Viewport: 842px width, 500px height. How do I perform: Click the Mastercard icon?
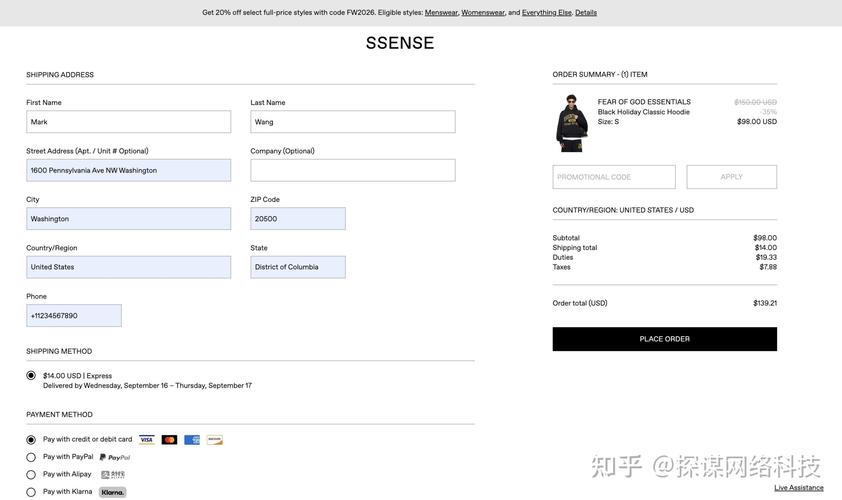click(x=169, y=440)
